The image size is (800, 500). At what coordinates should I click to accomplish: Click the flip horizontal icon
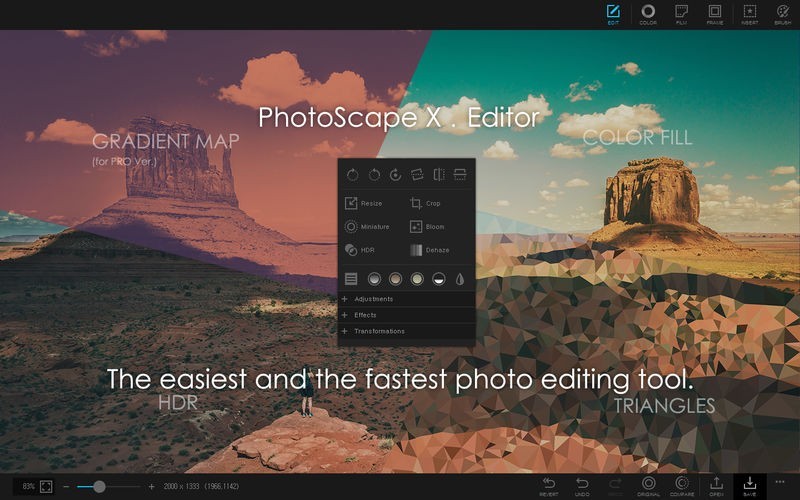[x=439, y=175]
